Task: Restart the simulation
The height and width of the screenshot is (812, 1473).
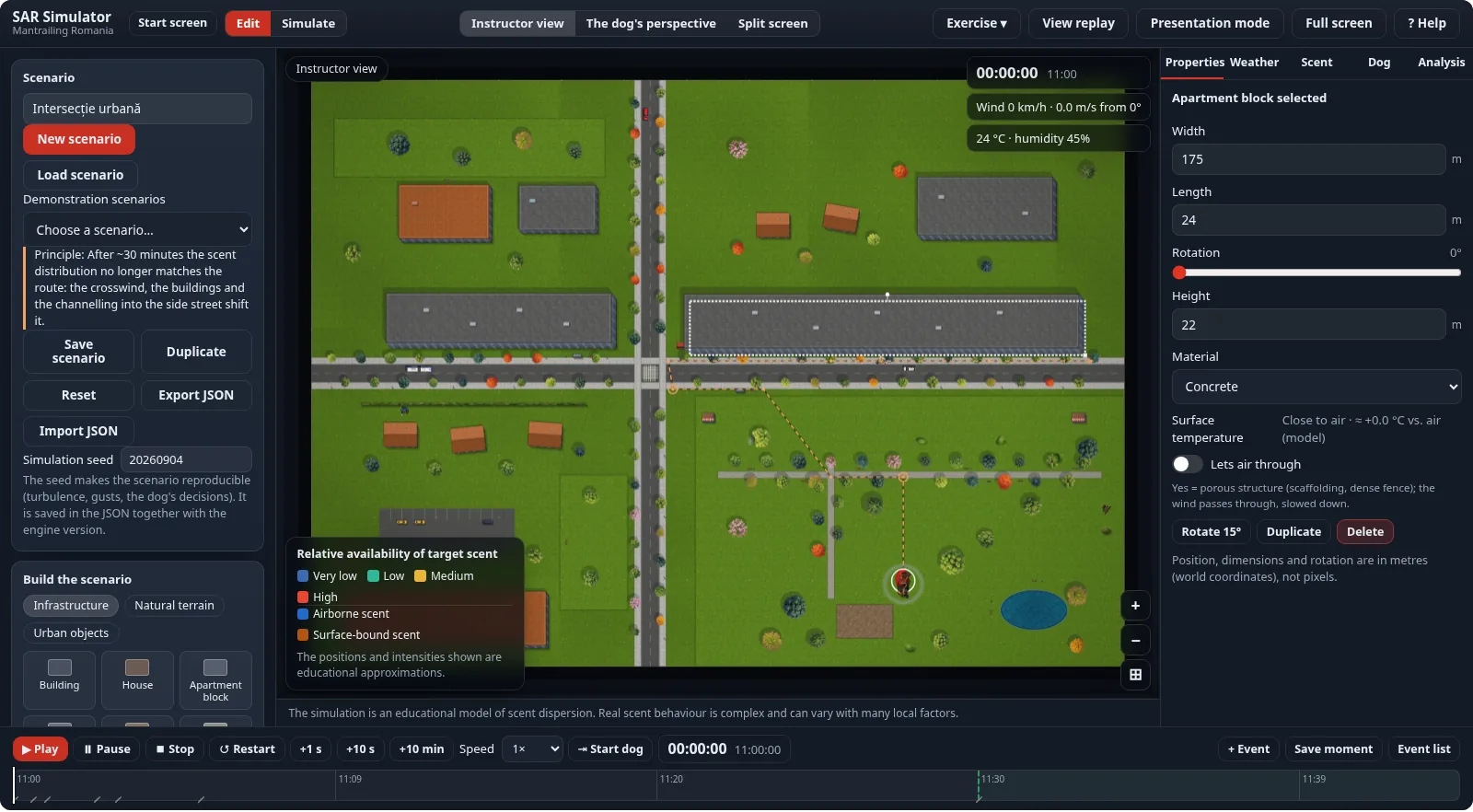Action: (x=247, y=749)
